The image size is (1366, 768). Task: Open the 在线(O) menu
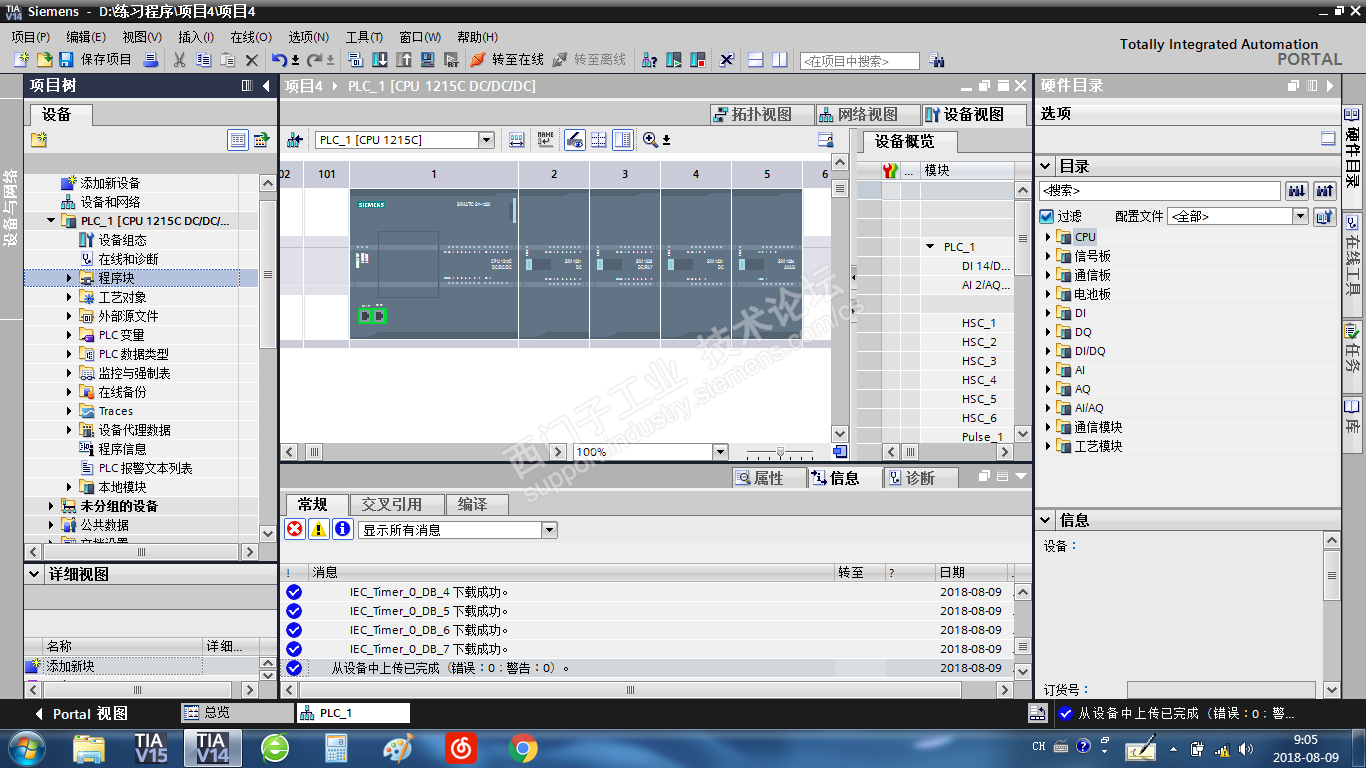point(251,37)
